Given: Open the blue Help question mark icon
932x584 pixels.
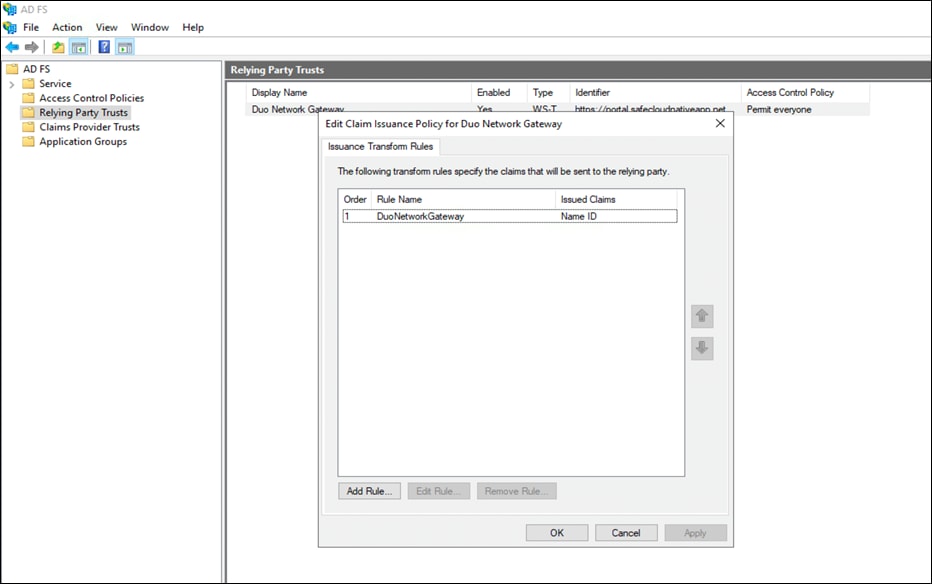Looking at the screenshot, I should 104,47.
